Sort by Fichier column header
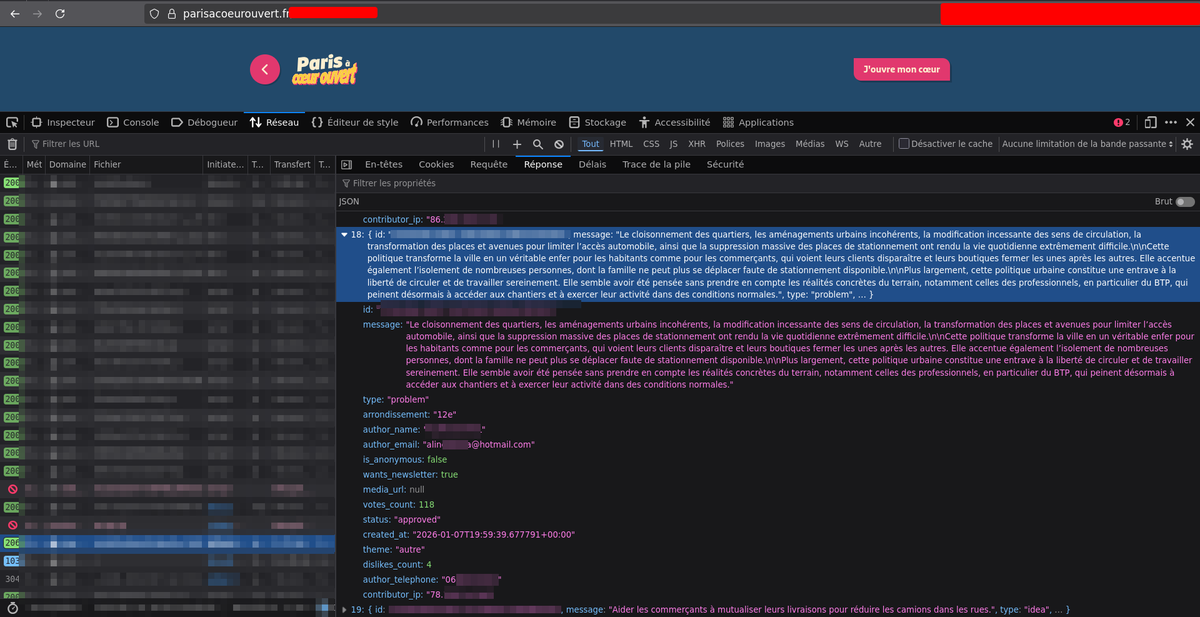 pyautogui.click(x=147, y=164)
